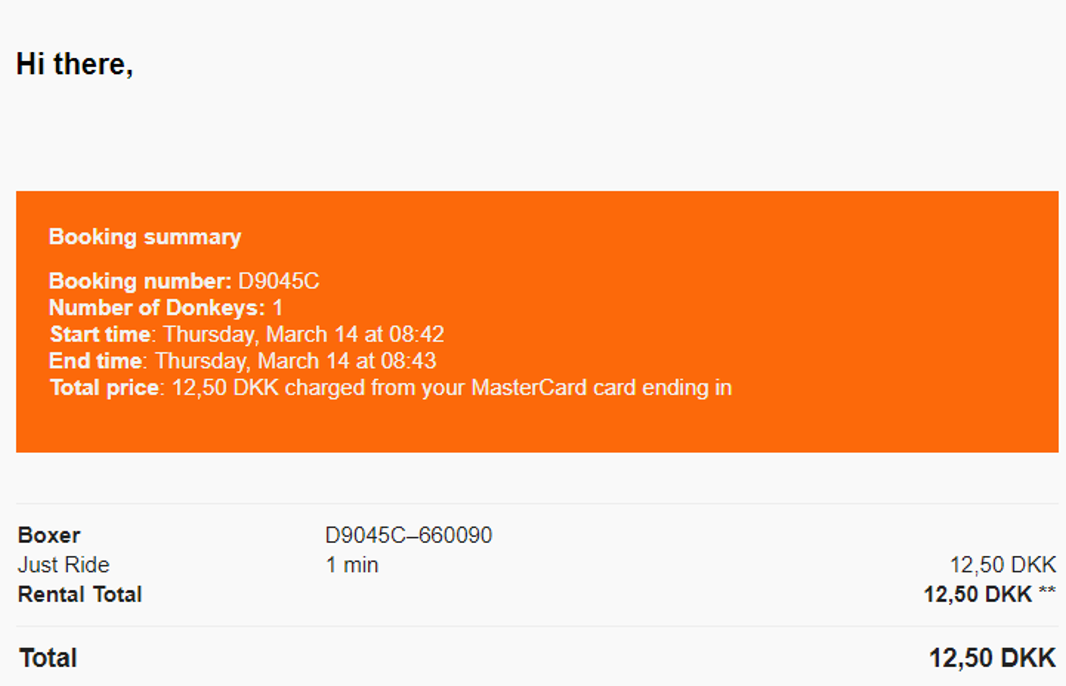Select the Number of Donkeys line
Viewport: 1066px width, 686px height.
tap(166, 307)
